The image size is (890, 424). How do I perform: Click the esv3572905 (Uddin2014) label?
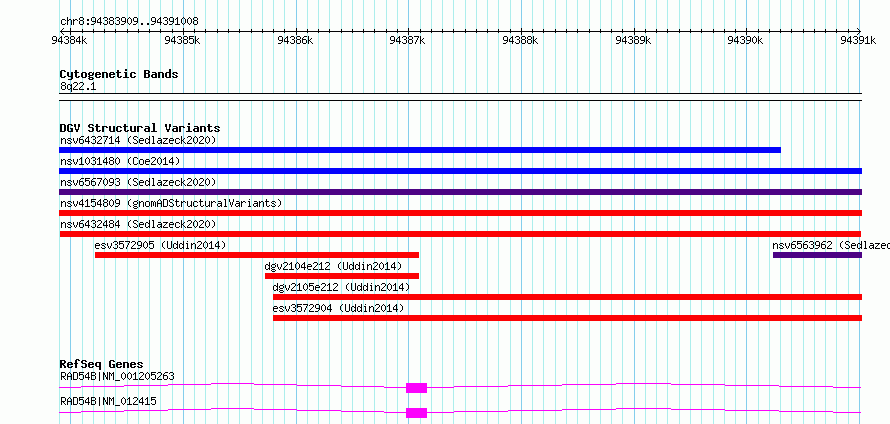[160, 245]
